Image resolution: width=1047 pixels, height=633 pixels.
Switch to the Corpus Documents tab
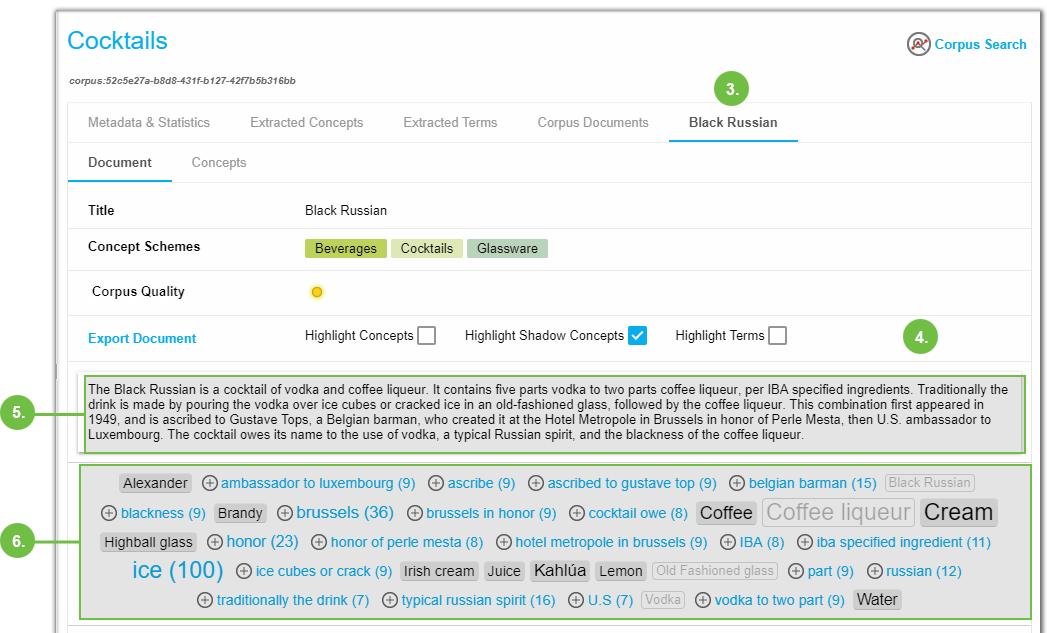[593, 122]
